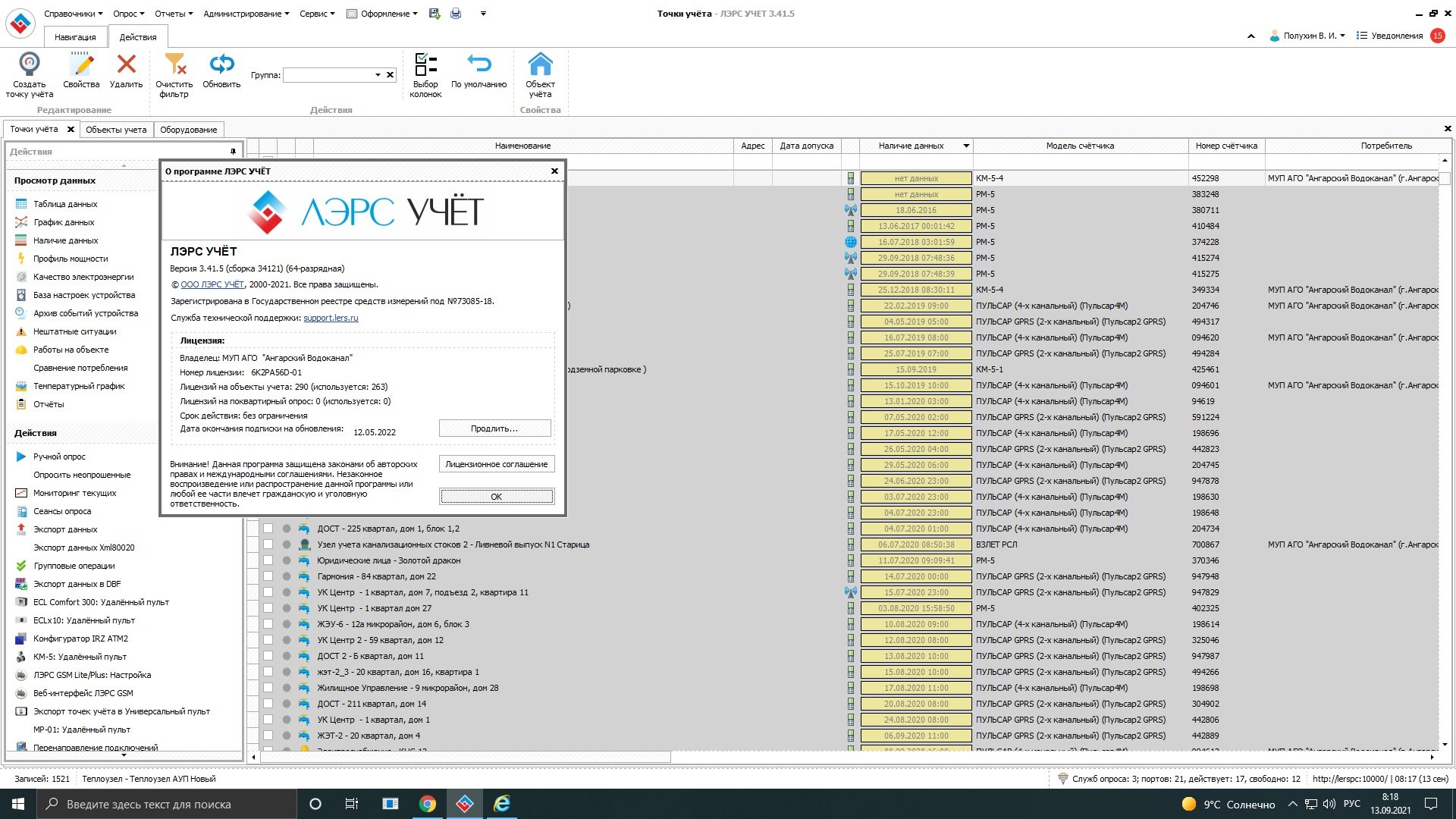Open the support.lers.ru link
This screenshot has height=819, width=1456.
pyautogui.click(x=331, y=318)
